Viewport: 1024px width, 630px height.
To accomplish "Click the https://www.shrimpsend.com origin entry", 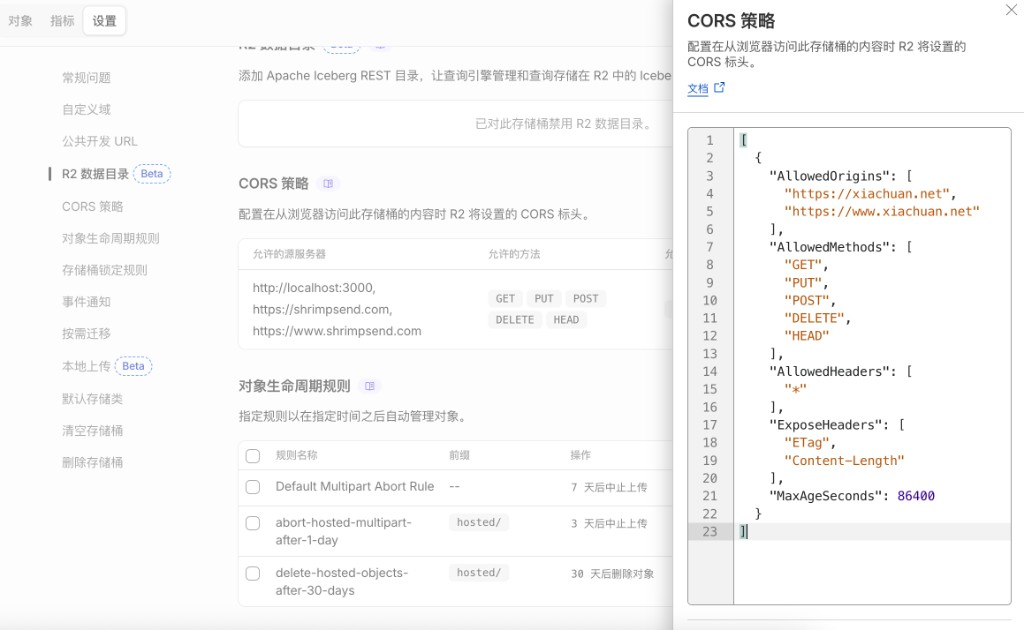I will (x=337, y=331).
